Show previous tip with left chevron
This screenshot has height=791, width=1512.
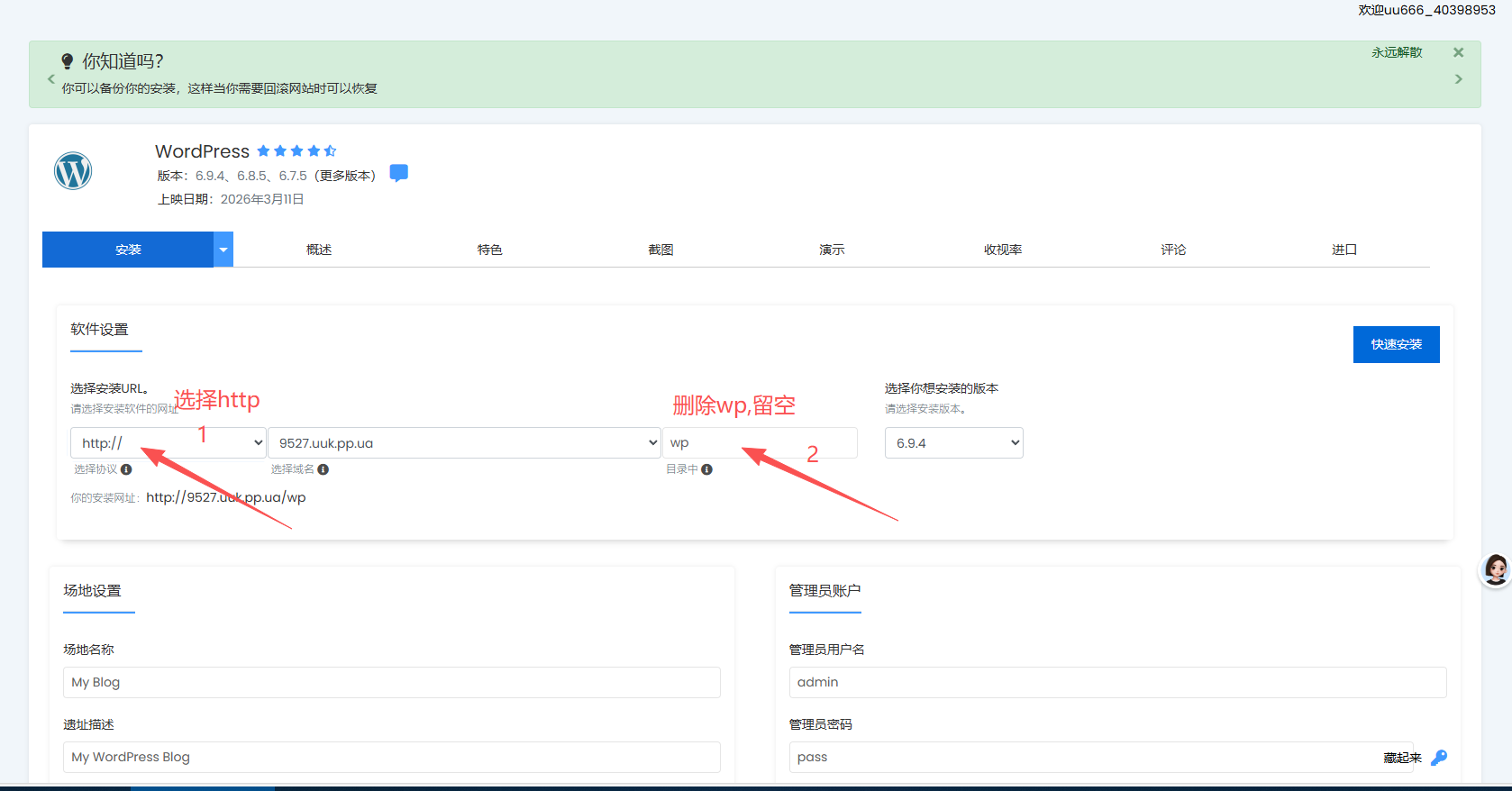coord(51,79)
